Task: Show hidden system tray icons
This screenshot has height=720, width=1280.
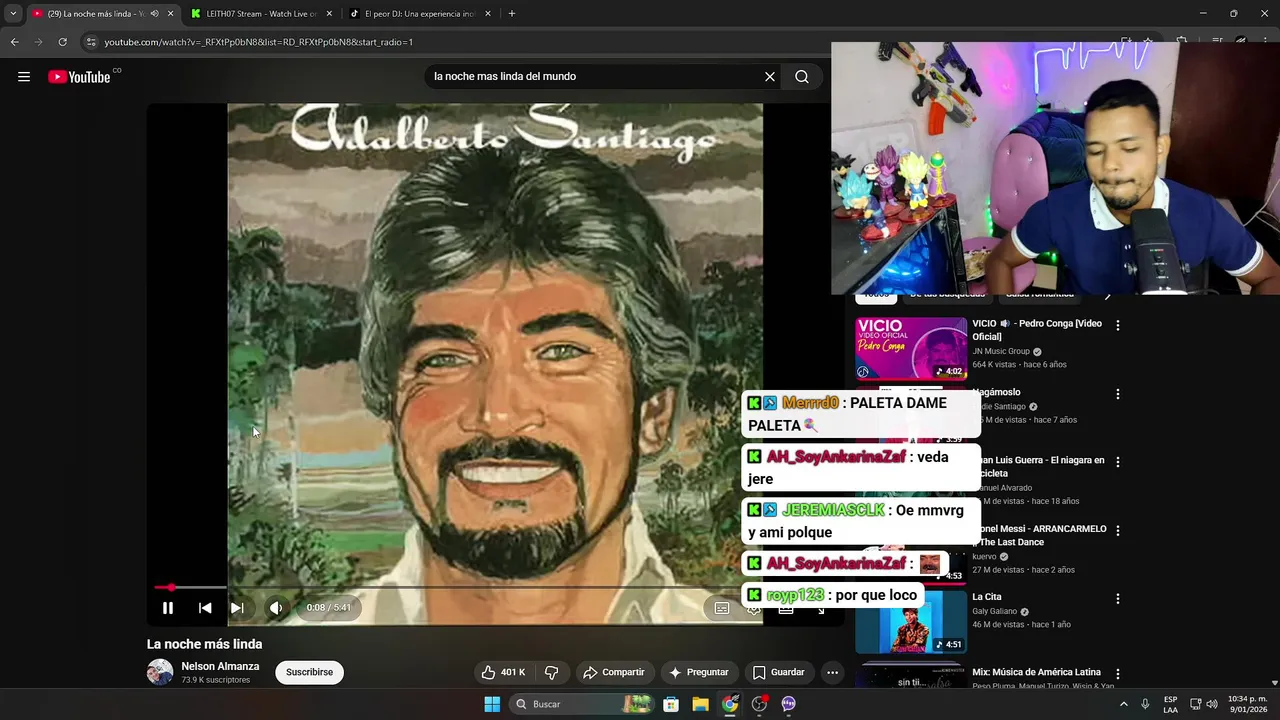Action: click(x=1123, y=704)
